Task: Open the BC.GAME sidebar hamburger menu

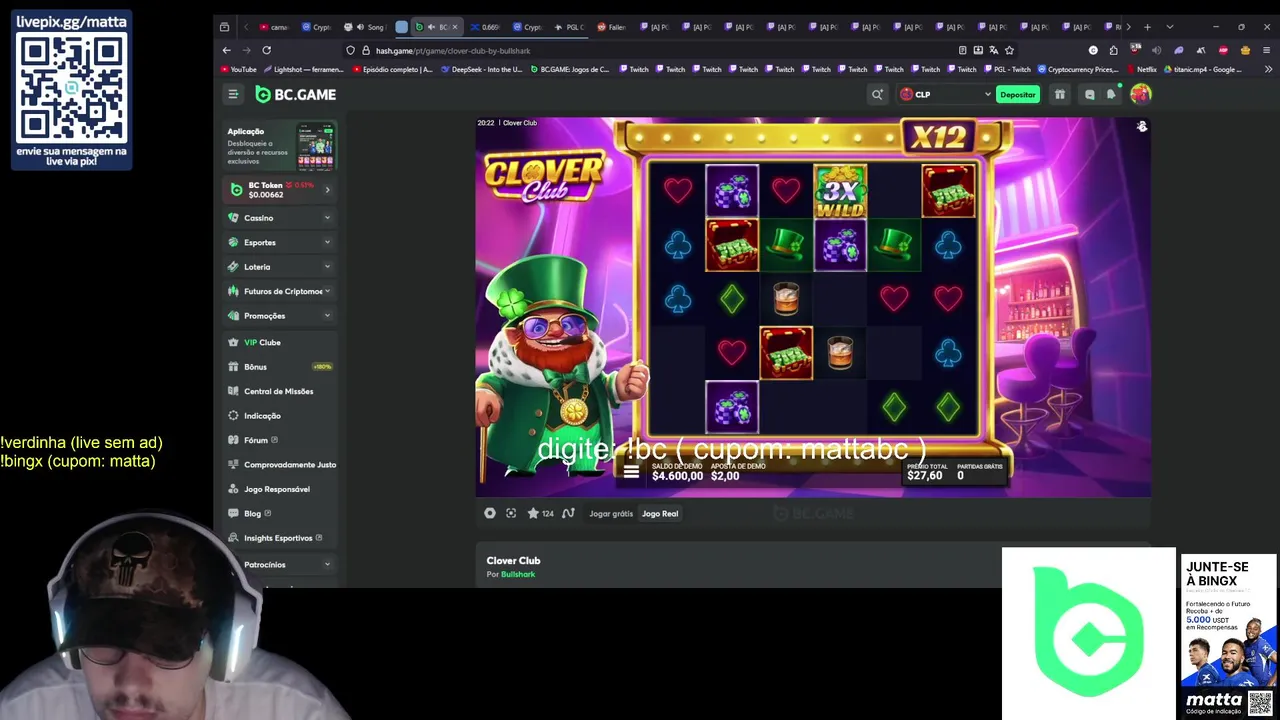Action: [x=233, y=94]
